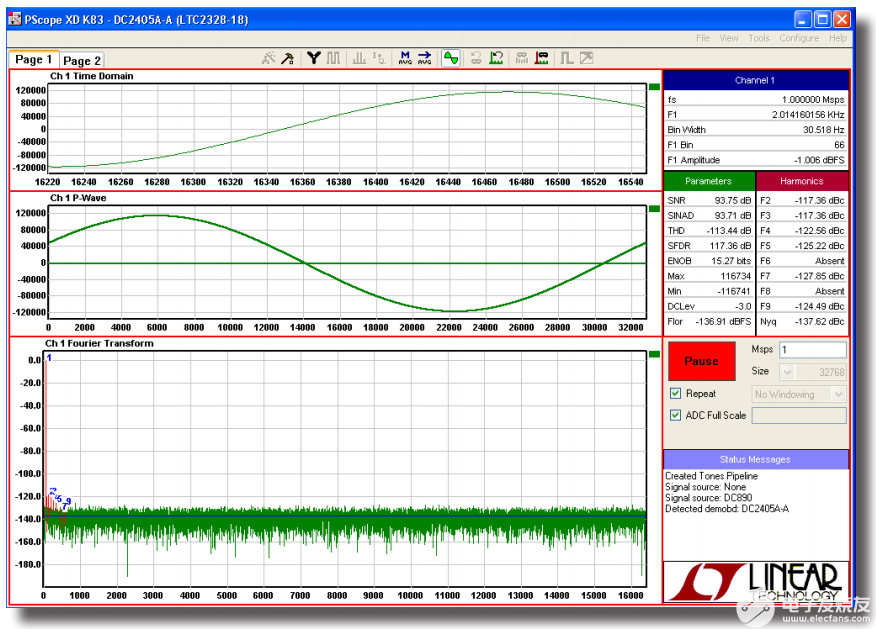
Task: Click the green Parameters header
Action: coord(709,181)
